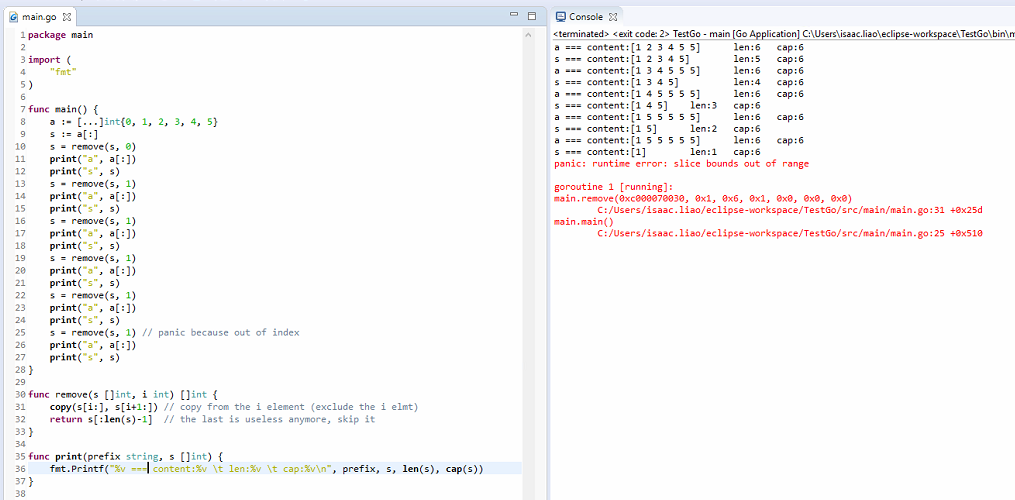The width and height of the screenshot is (1015, 500).
Task: Click the goroutine 1 [running] console line
Action: point(613,187)
